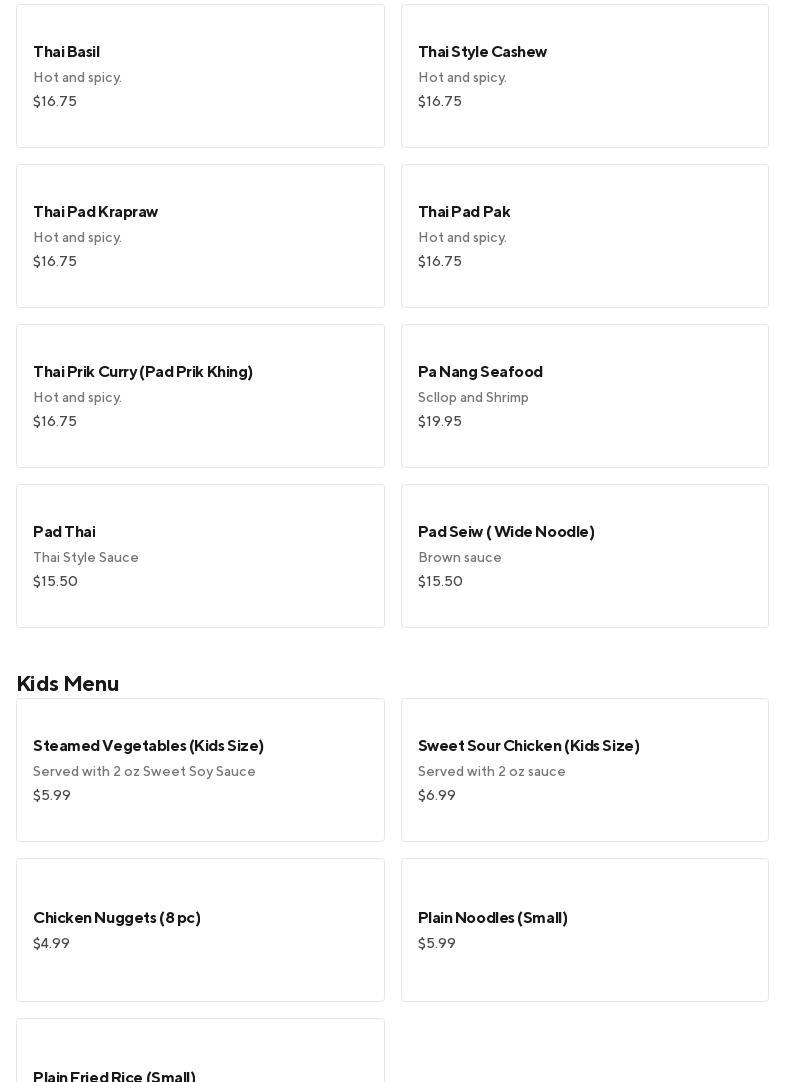Pick the Pad Thai menu item

point(200,556)
